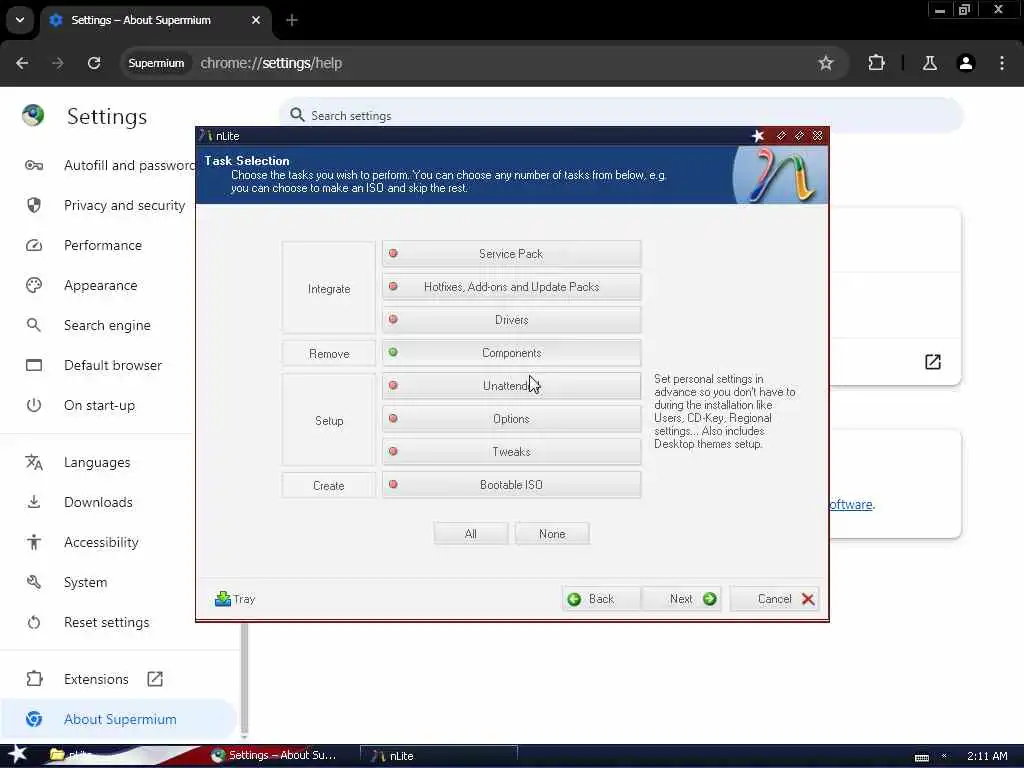Screen dimensions: 1024x768
Task: Click the Remove group label
Action: [329, 353]
